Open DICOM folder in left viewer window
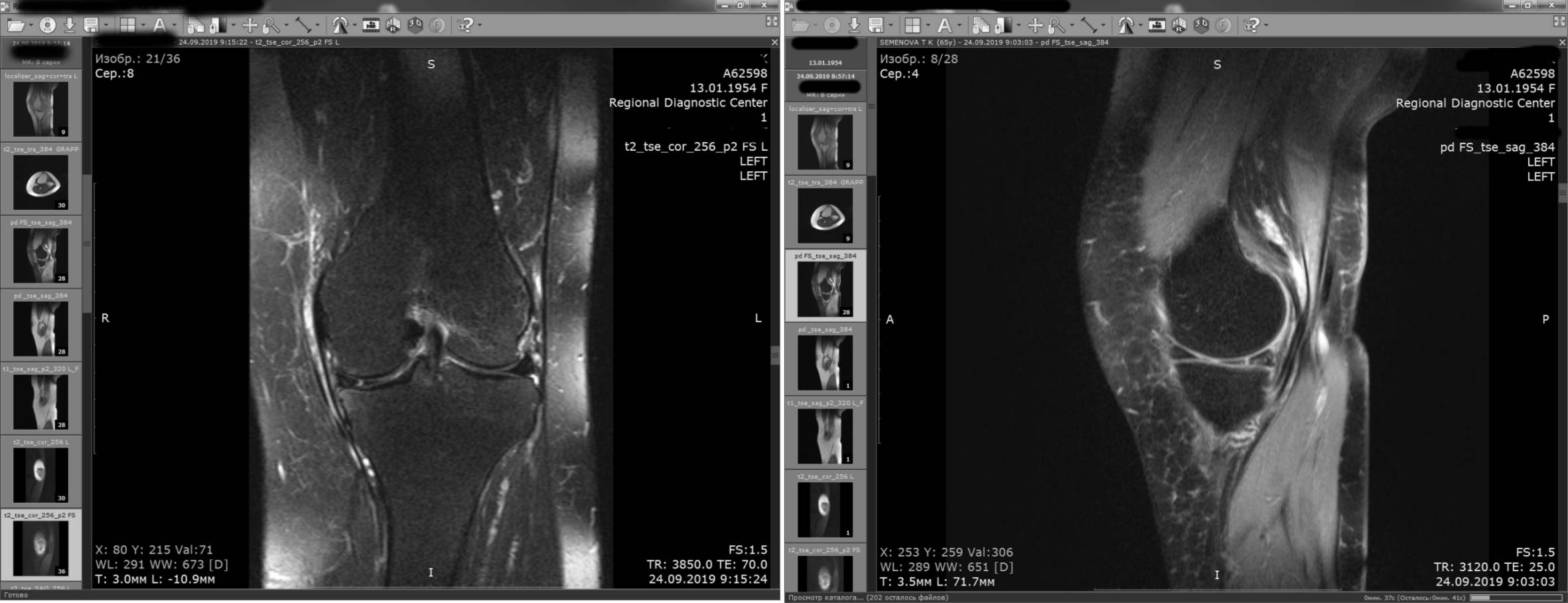 point(15,25)
